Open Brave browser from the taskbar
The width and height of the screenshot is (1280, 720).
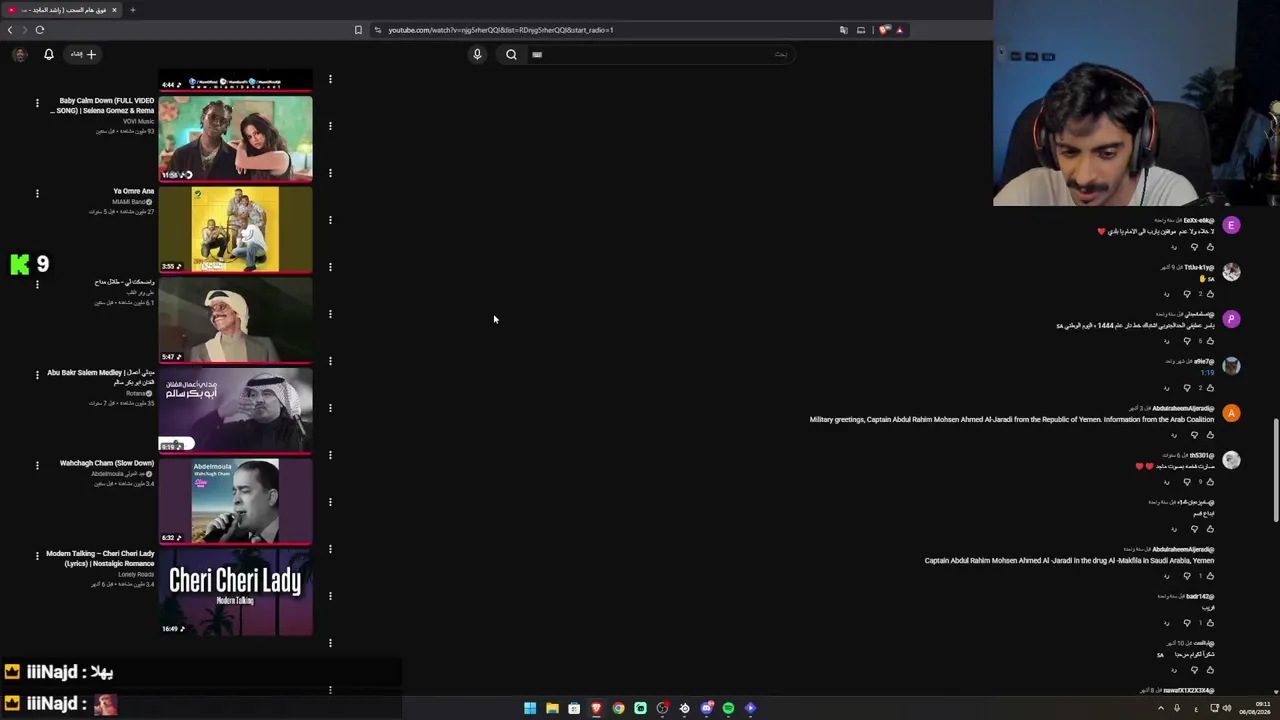[596, 708]
